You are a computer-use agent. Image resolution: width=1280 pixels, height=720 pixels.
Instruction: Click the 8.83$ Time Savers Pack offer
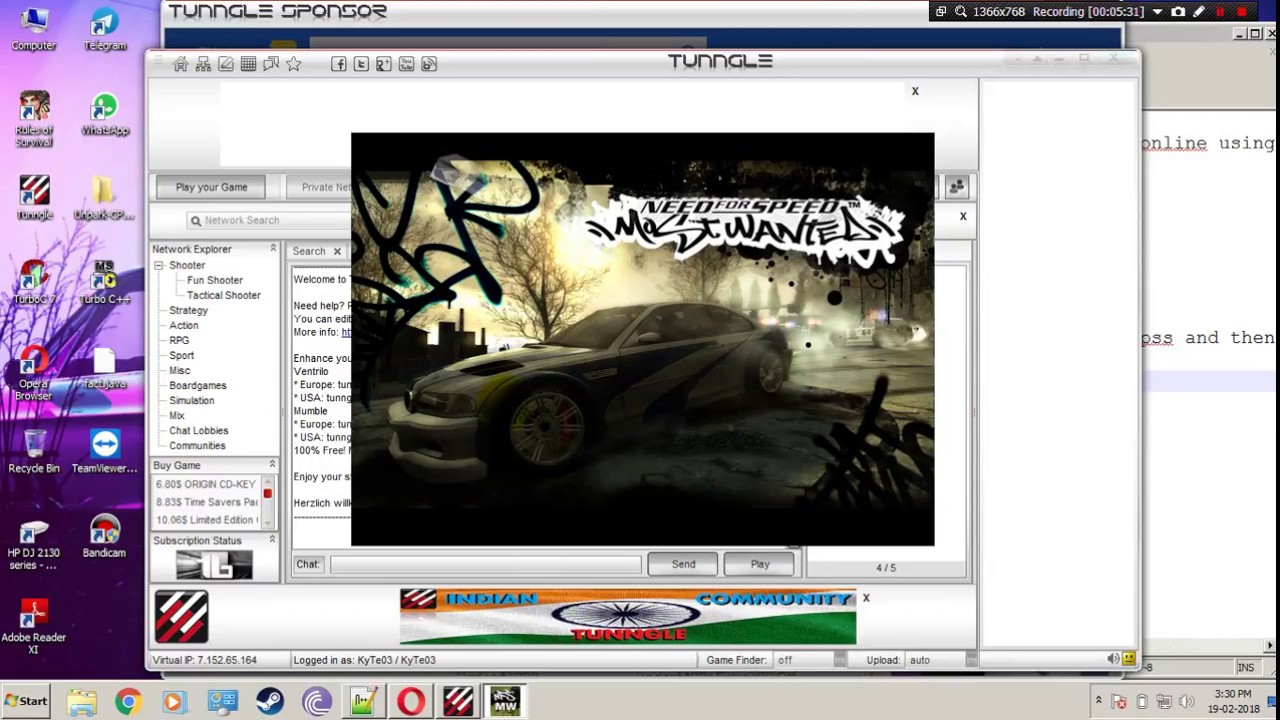pyautogui.click(x=206, y=502)
